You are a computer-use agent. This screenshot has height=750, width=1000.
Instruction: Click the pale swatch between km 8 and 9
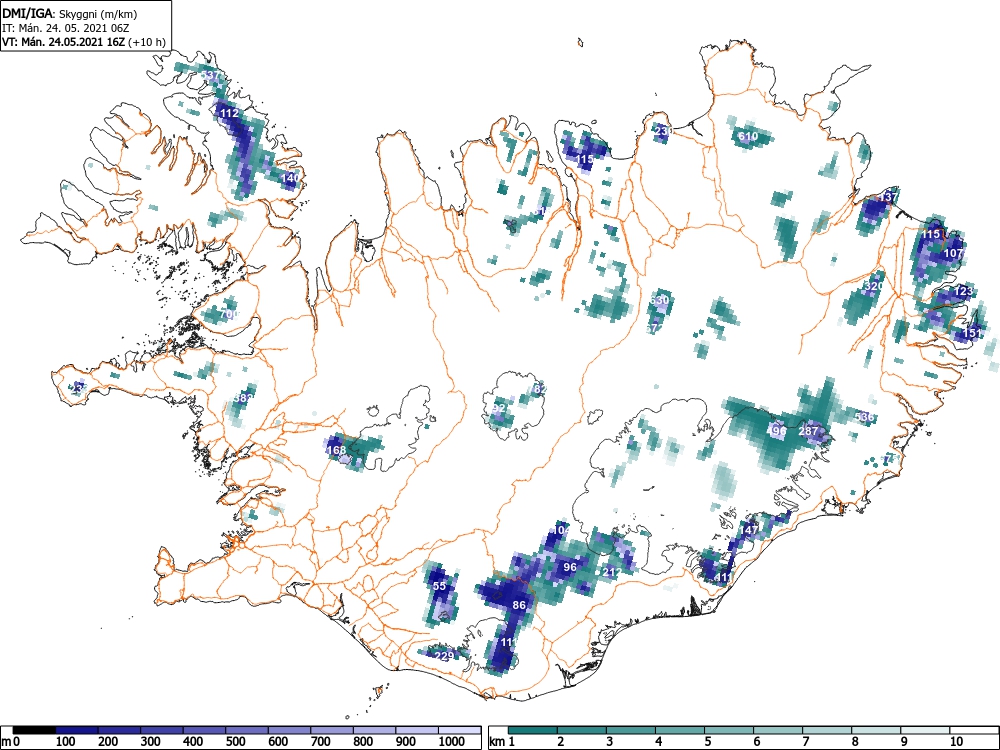(x=876, y=730)
